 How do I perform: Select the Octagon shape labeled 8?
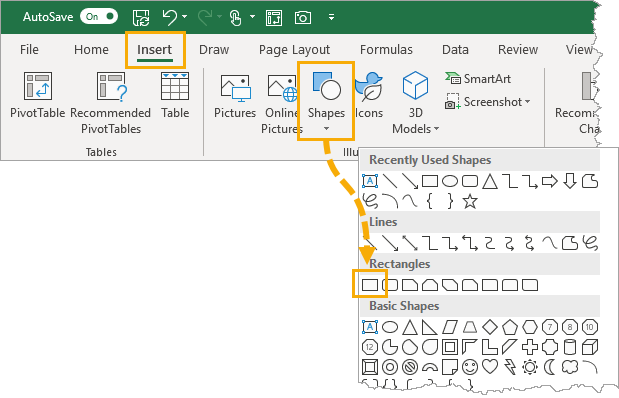(570, 327)
